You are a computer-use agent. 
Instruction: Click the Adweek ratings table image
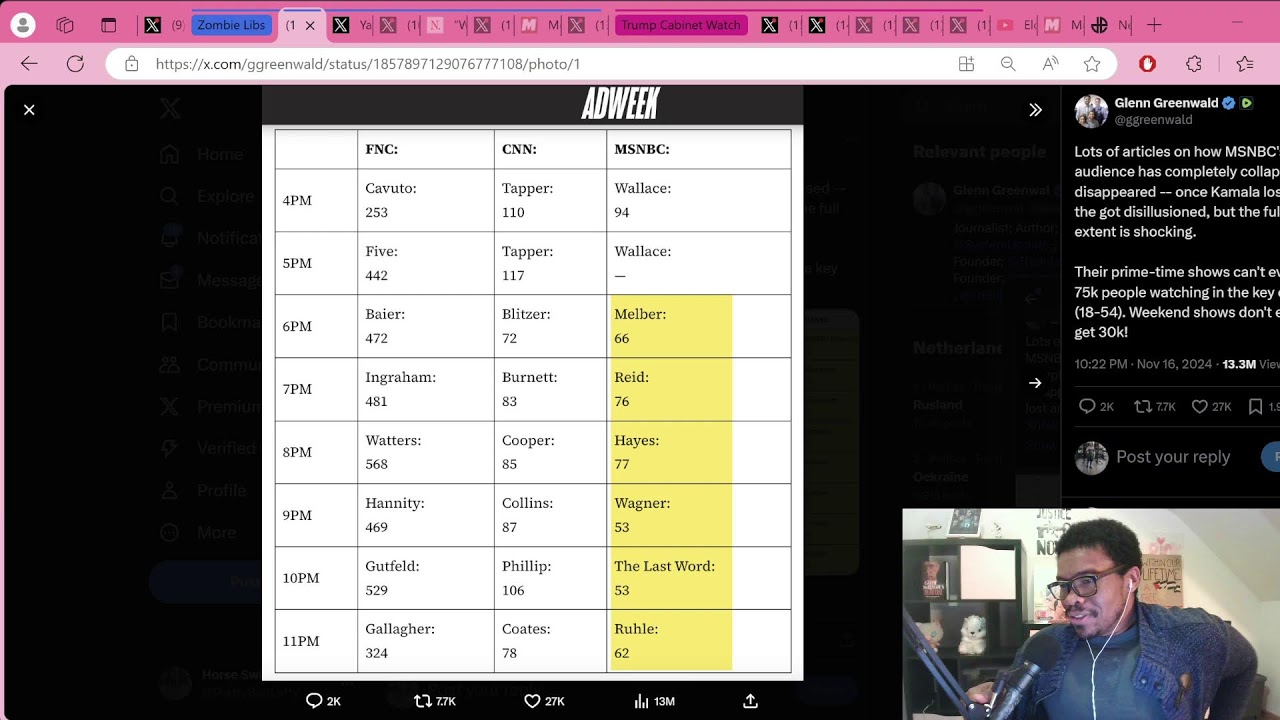(532, 382)
